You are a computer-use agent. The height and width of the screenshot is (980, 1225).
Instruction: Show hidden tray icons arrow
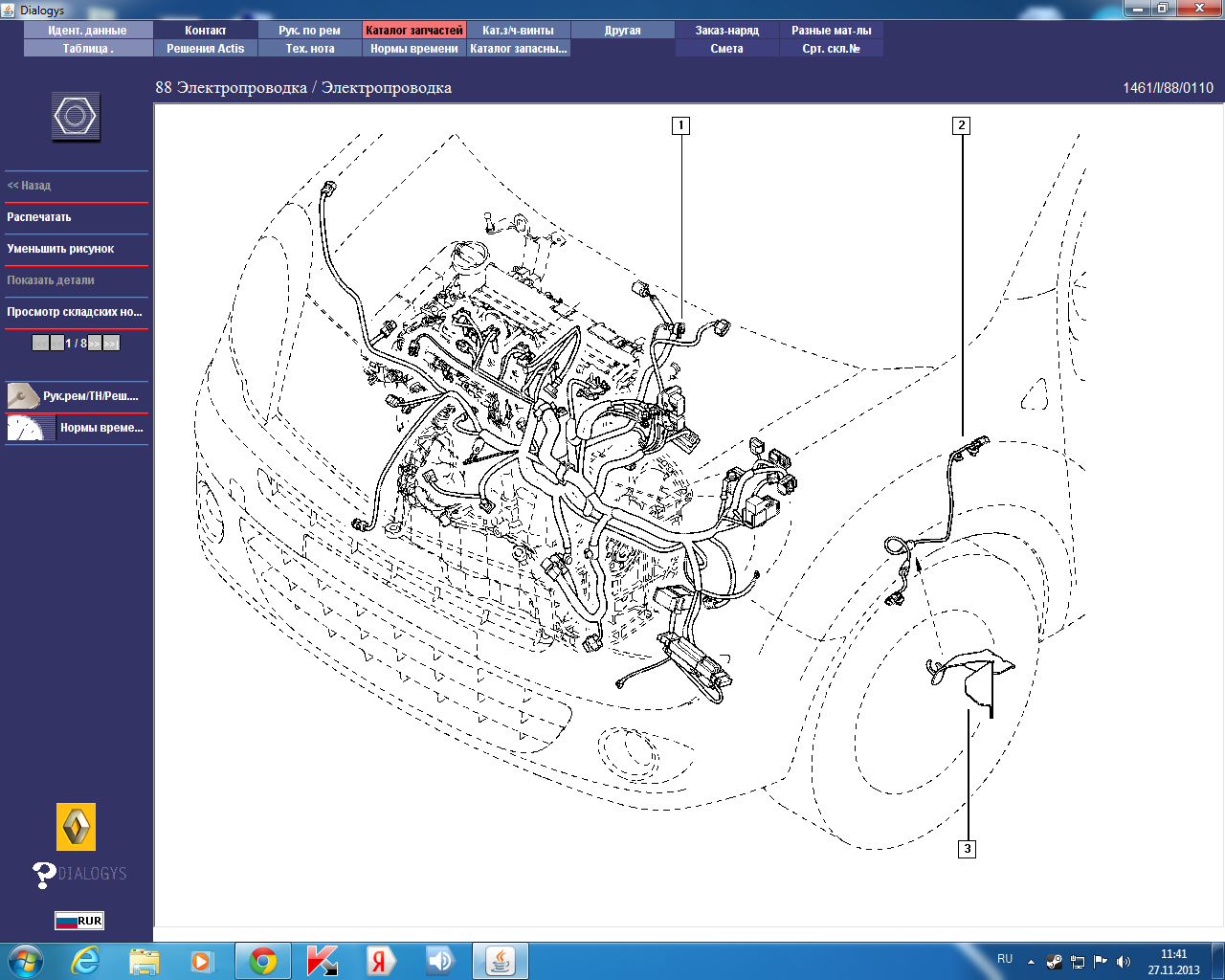[x=1031, y=962]
